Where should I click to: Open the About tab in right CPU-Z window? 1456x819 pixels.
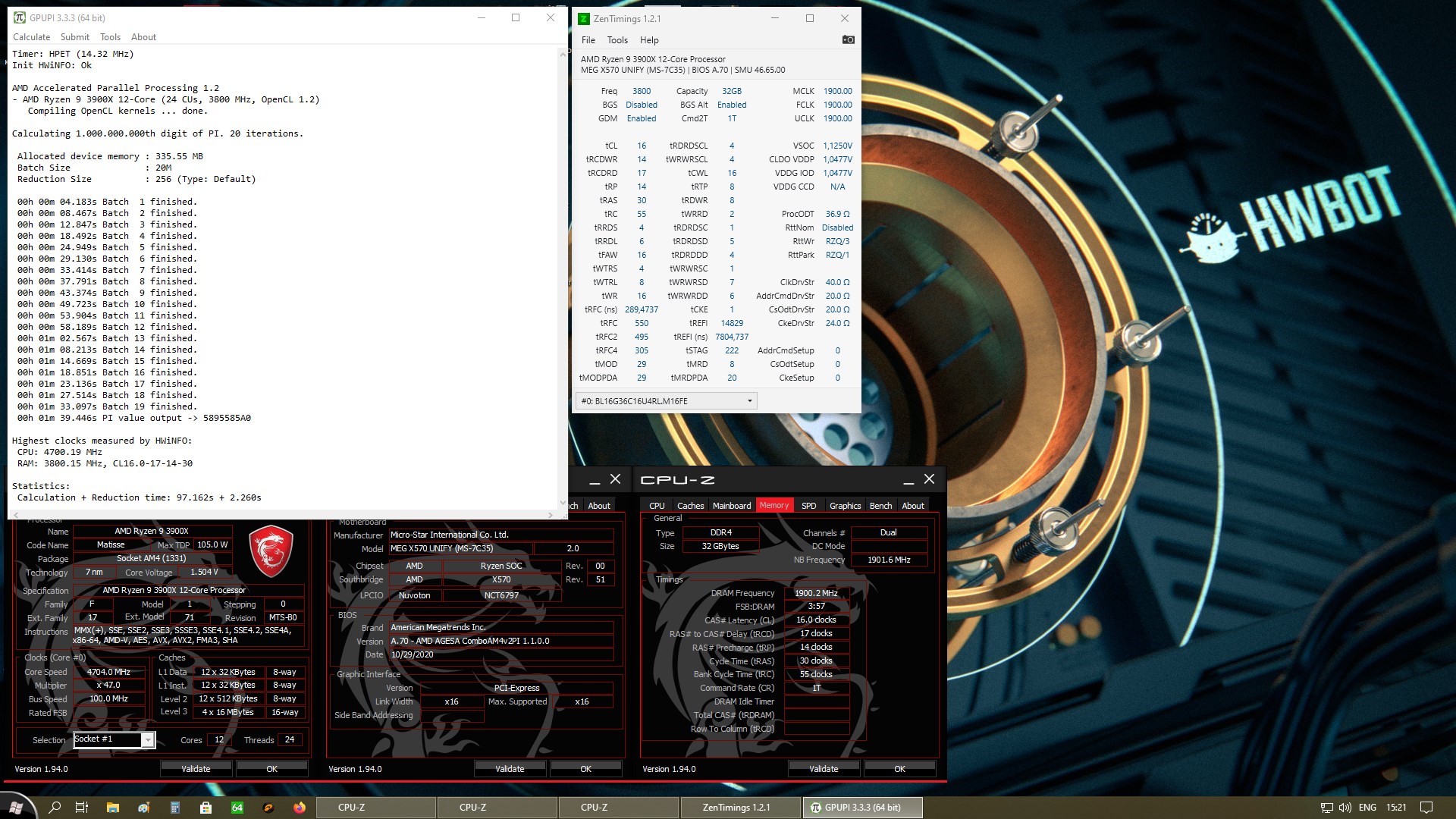(913, 506)
